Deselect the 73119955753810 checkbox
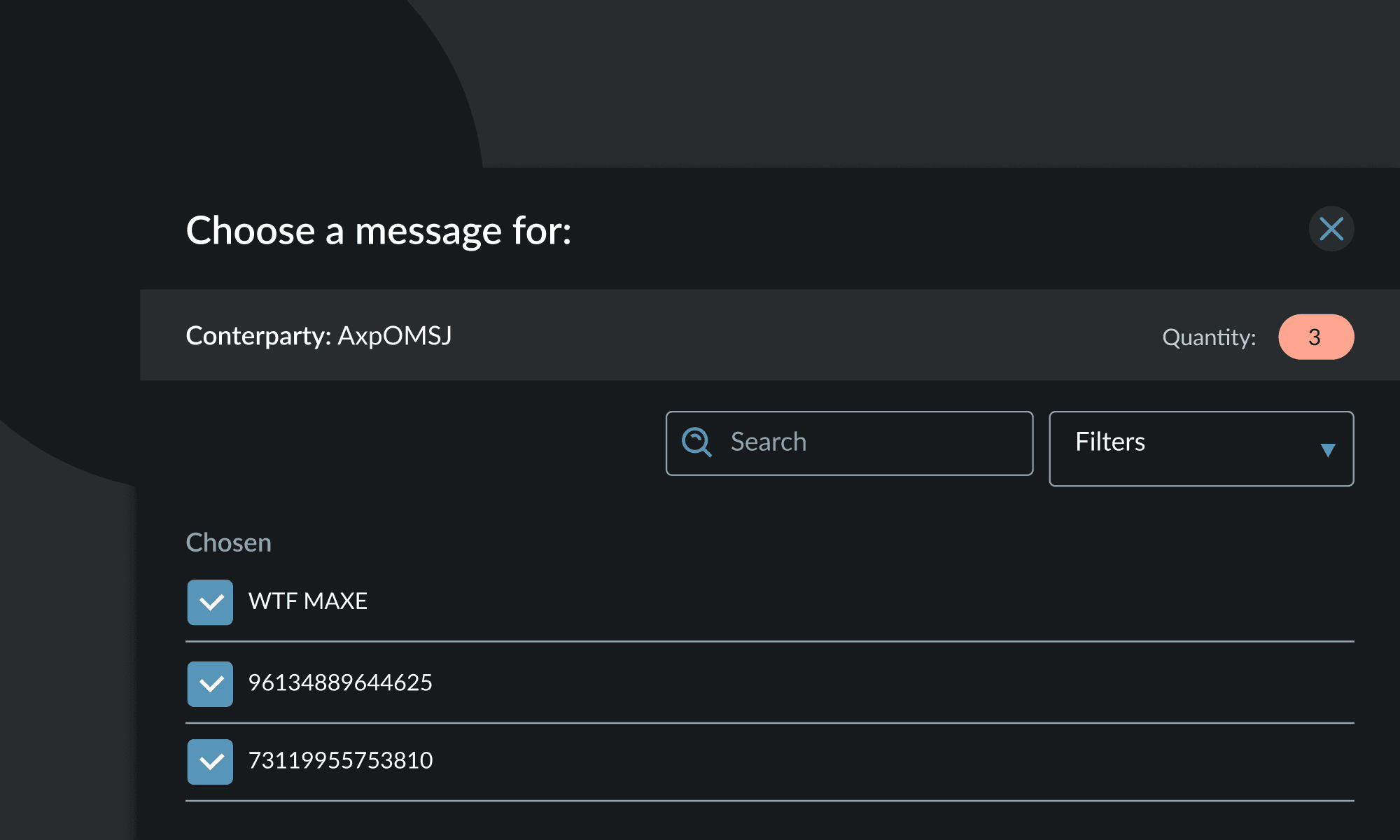 tap(210, 762)
